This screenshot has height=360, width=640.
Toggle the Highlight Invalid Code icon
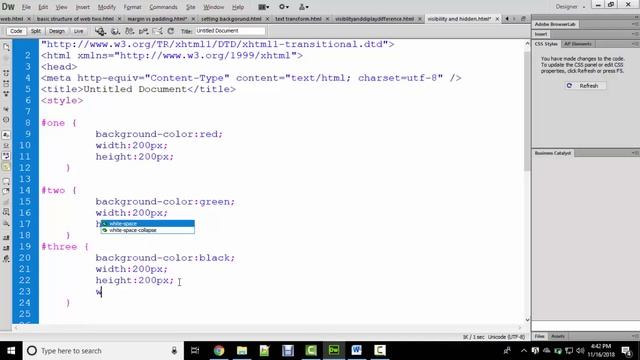coord(6,145)
